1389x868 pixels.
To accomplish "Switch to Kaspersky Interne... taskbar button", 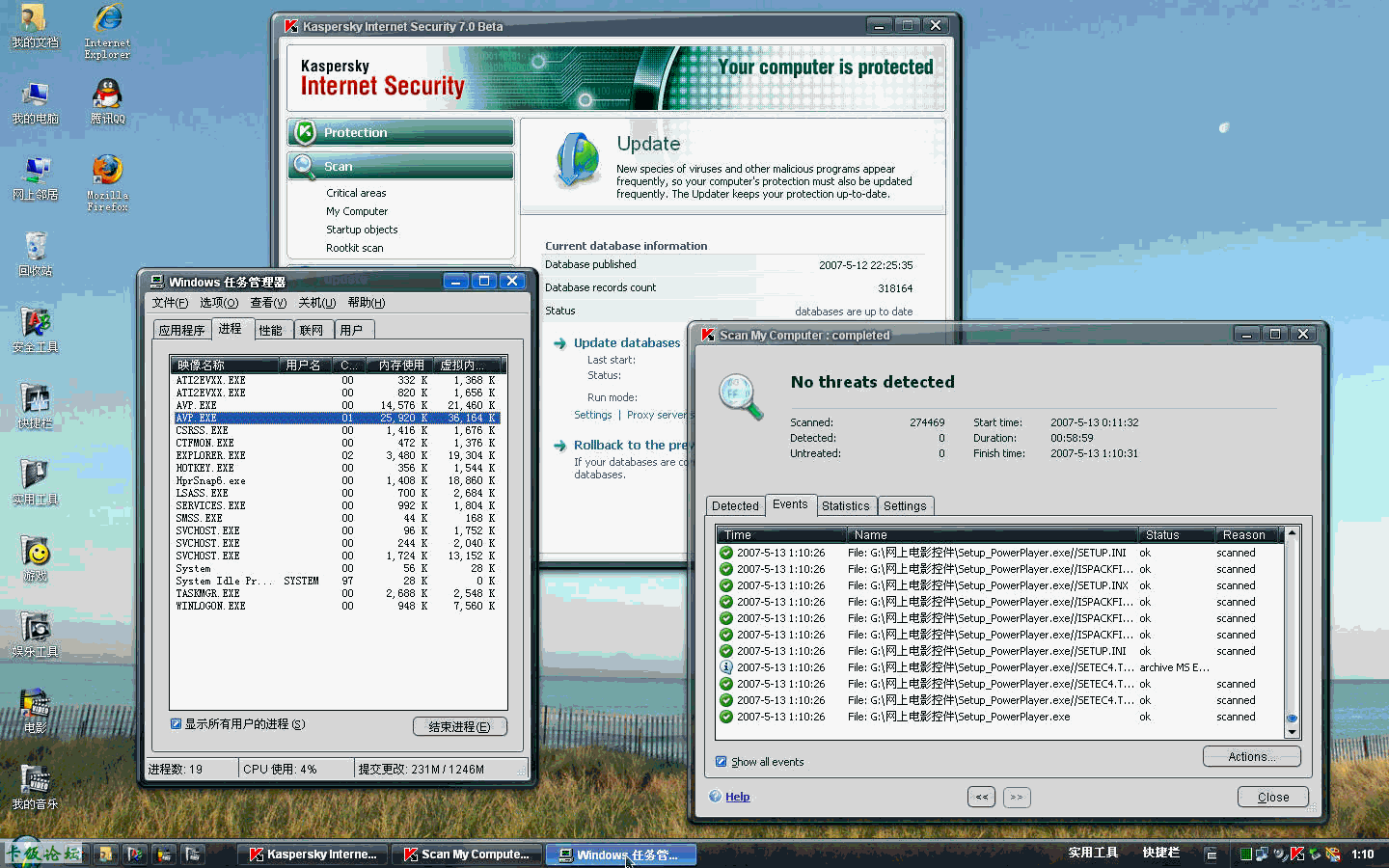I will point(313,854).
